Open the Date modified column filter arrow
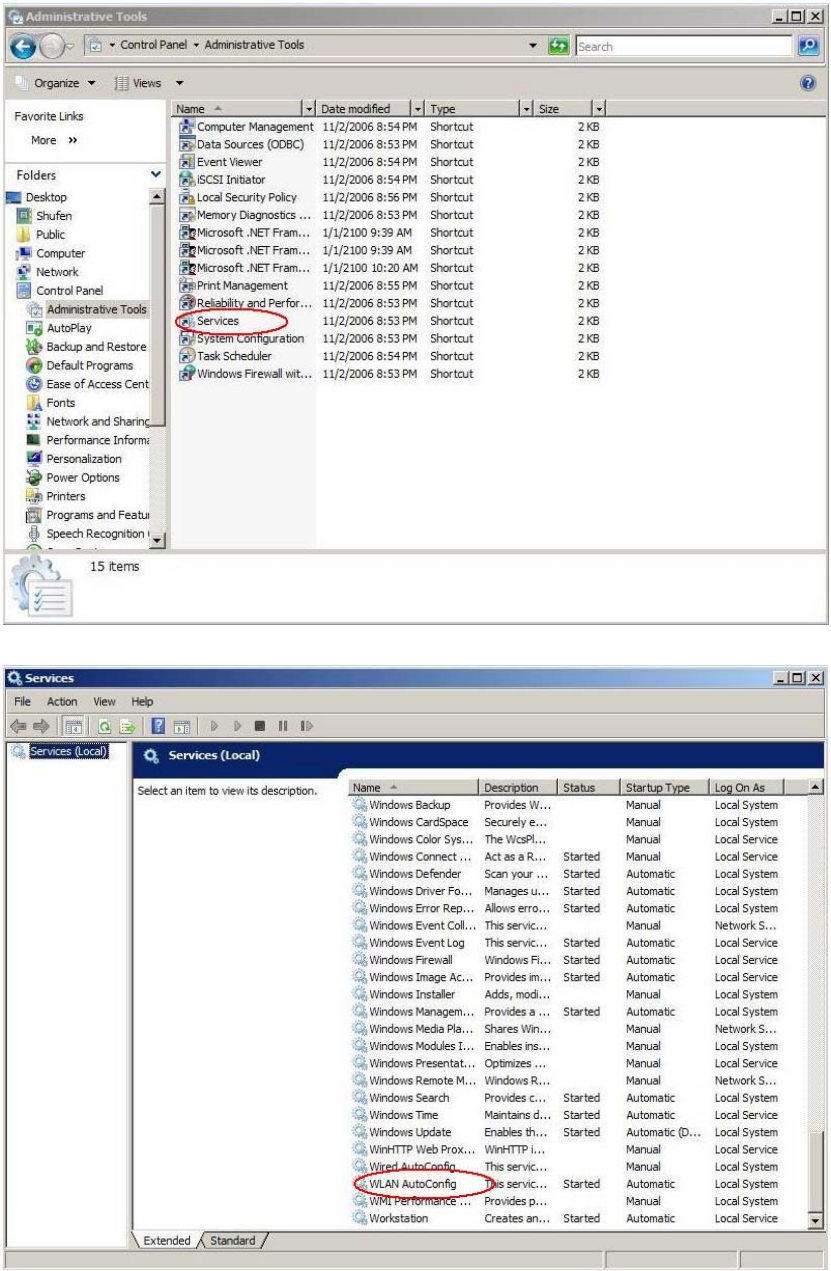This screenshot has height=1271, width=831. (x=418, y=108)
